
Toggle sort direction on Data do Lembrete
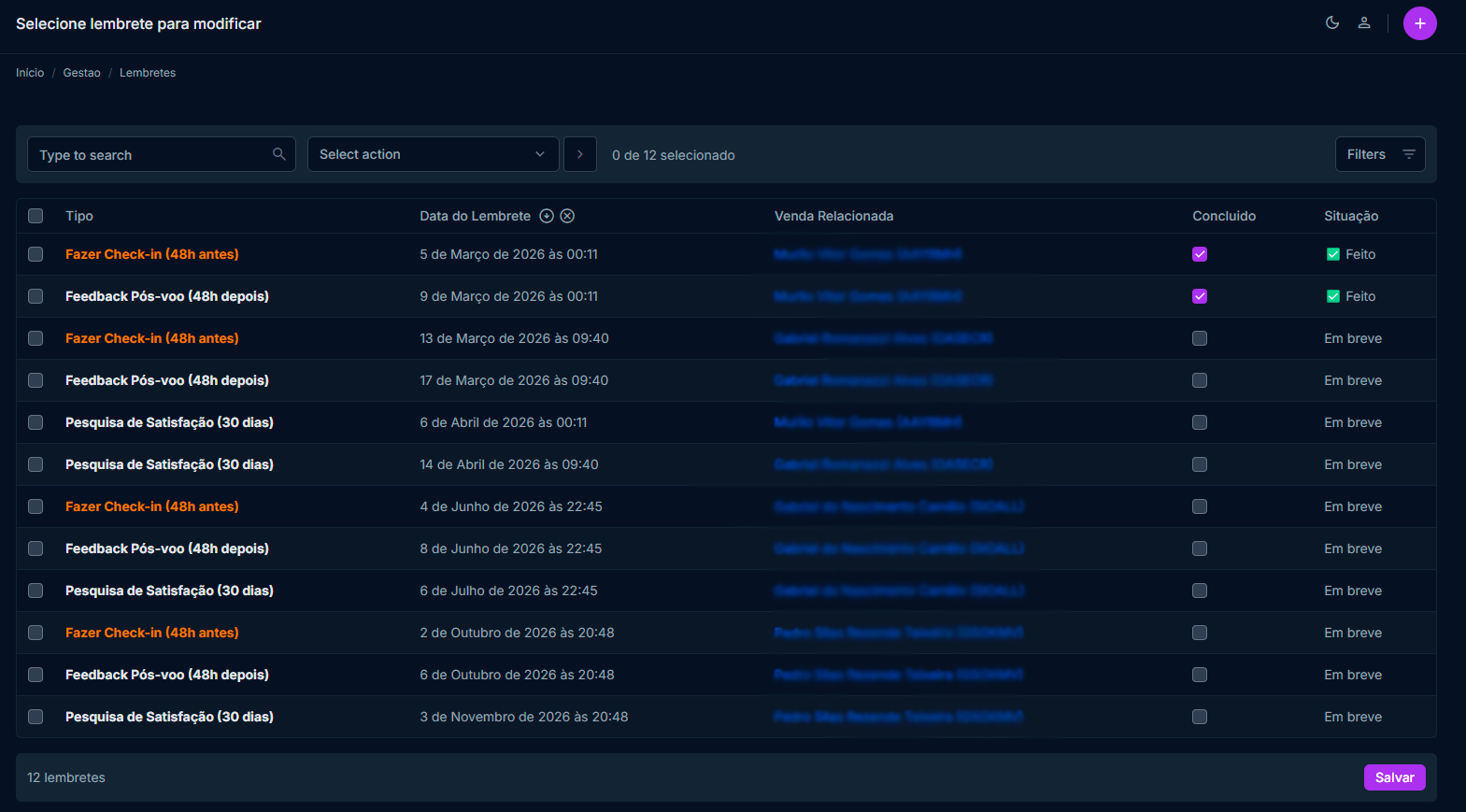pos(547,216)
